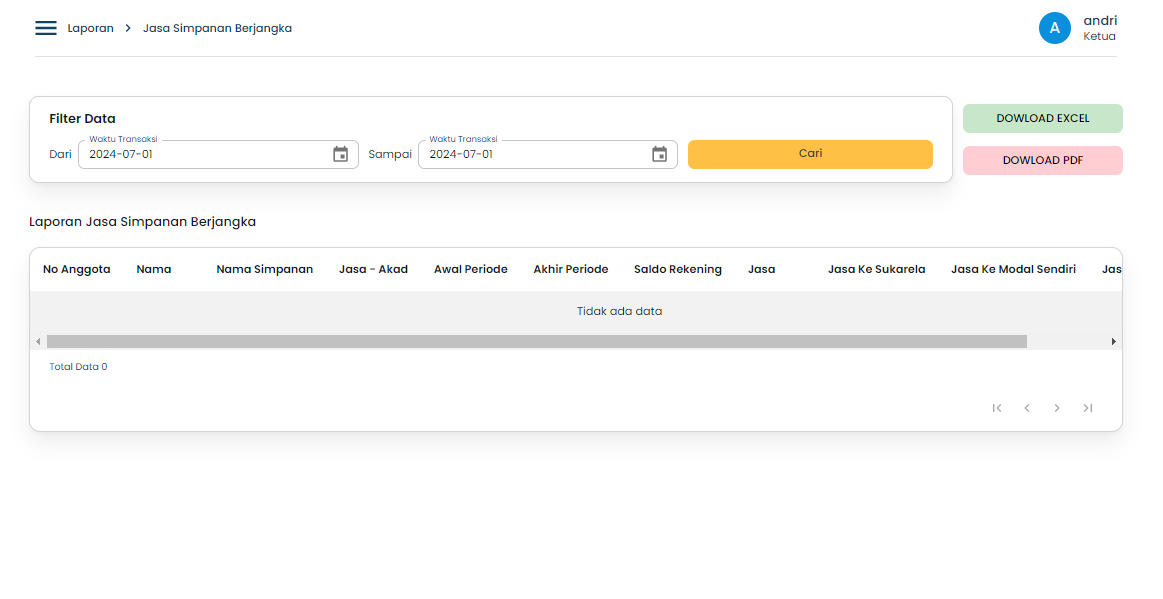Open the user avatar with letter A
The image size is (1163, 599).
pos(1054,28)
